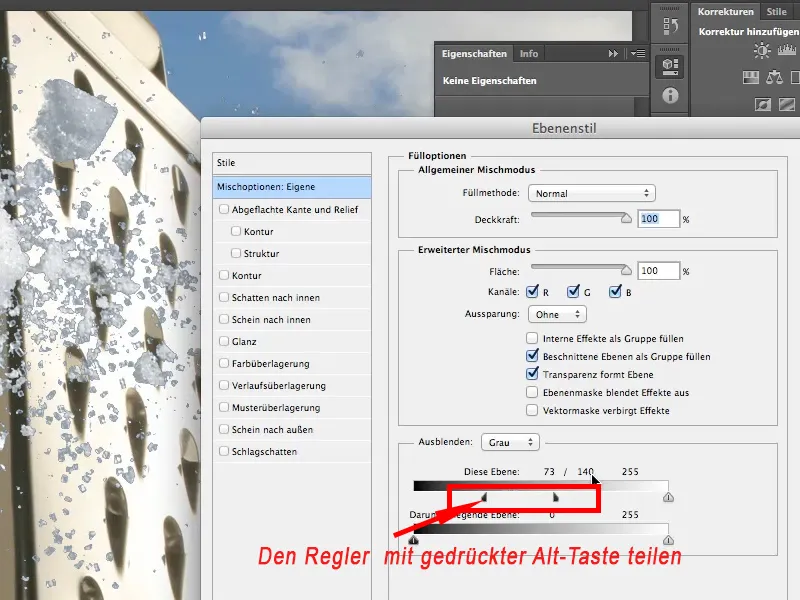
Task: Open the Füllmethode Normal dropdown
Action: click(592, 193)
